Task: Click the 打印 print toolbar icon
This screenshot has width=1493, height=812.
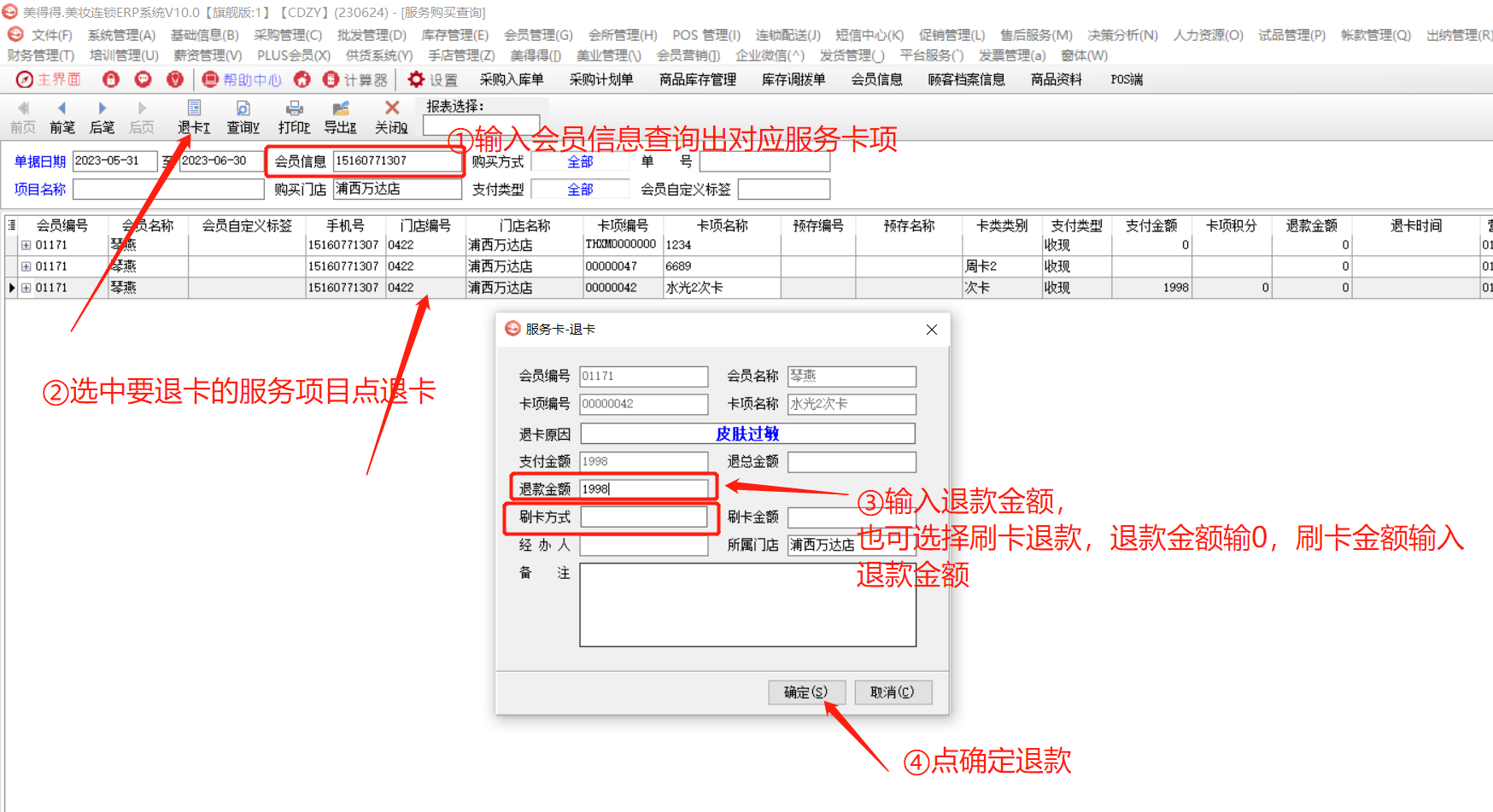Action: [294, 108]
